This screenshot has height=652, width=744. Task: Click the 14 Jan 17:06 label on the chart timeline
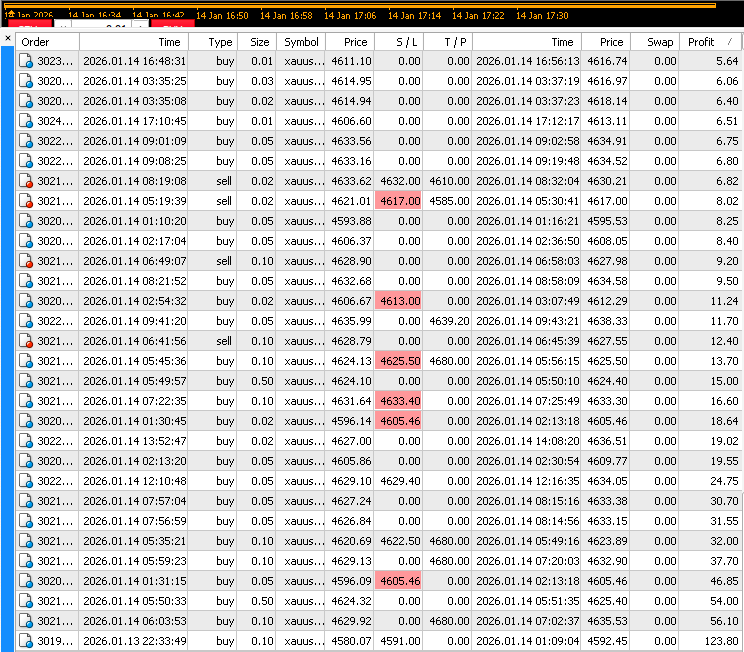pyautogui.click(x=356, y=16)
